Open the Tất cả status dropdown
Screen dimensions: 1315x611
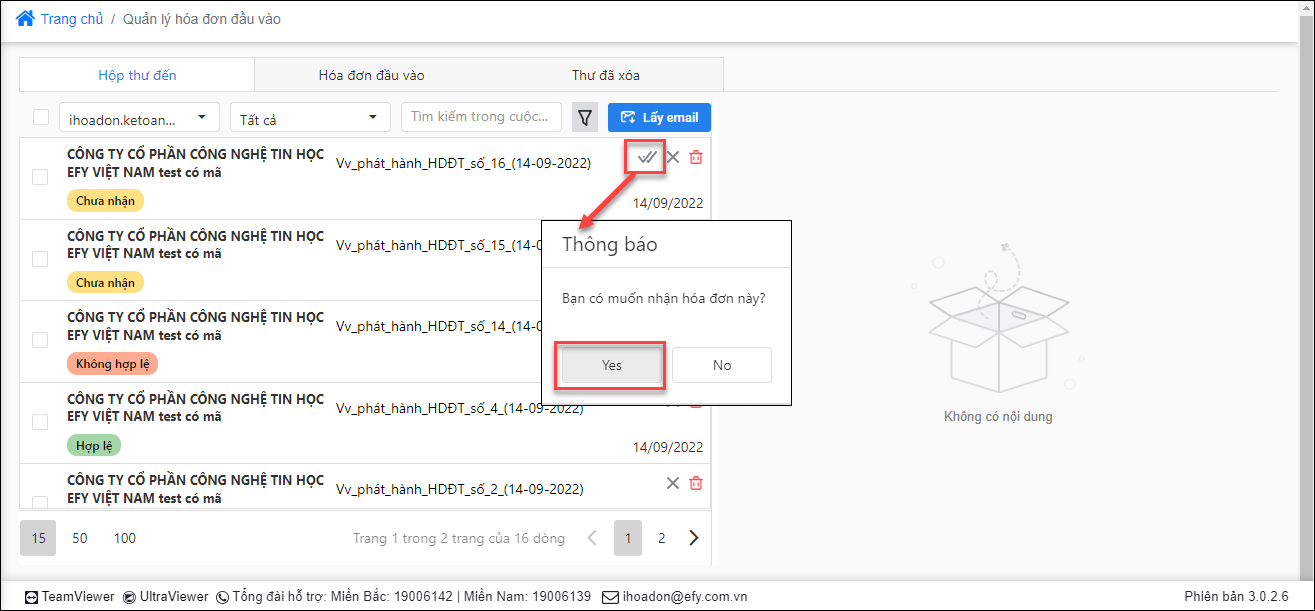310,118
